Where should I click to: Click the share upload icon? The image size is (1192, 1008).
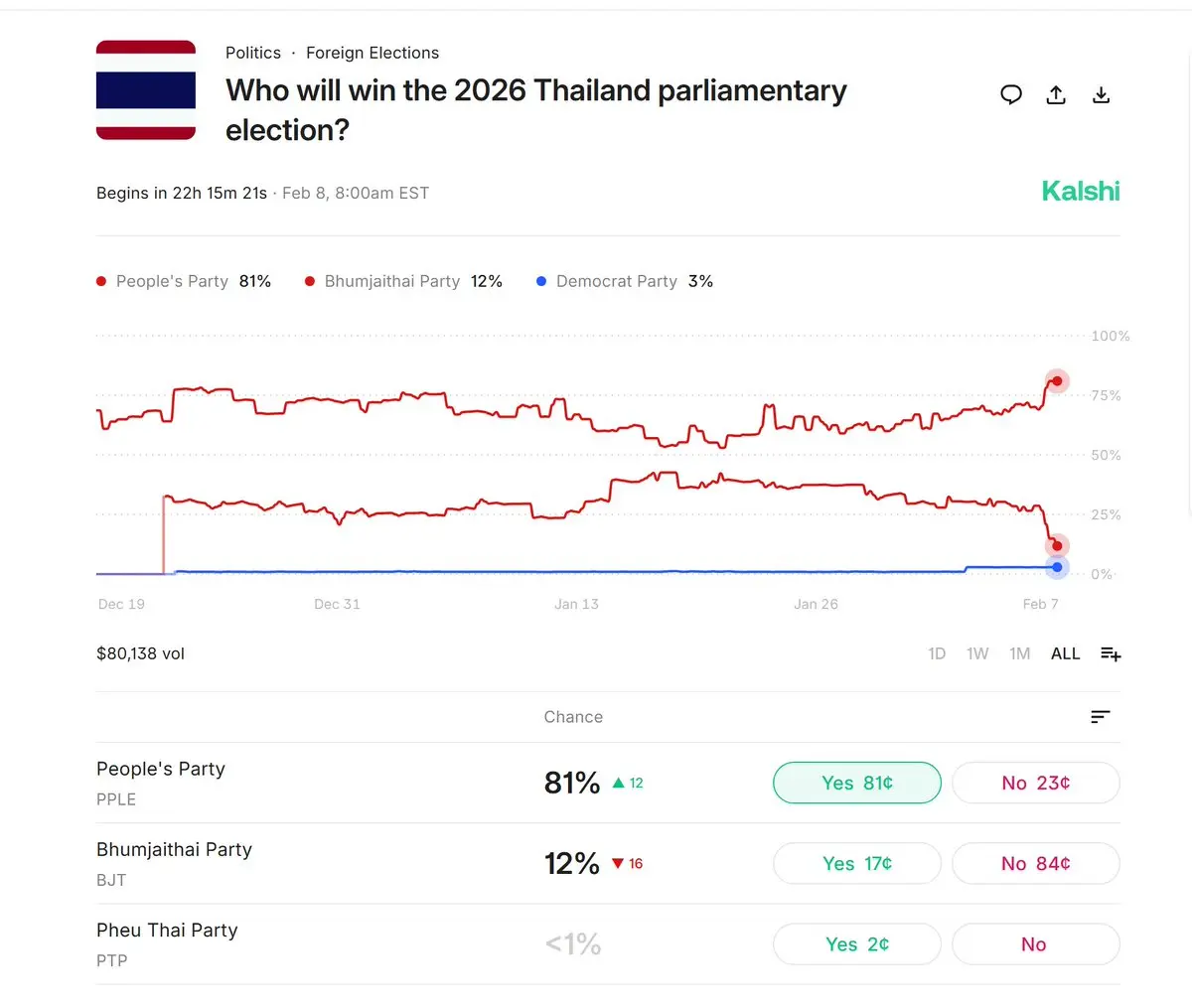tap(1056, 95)
